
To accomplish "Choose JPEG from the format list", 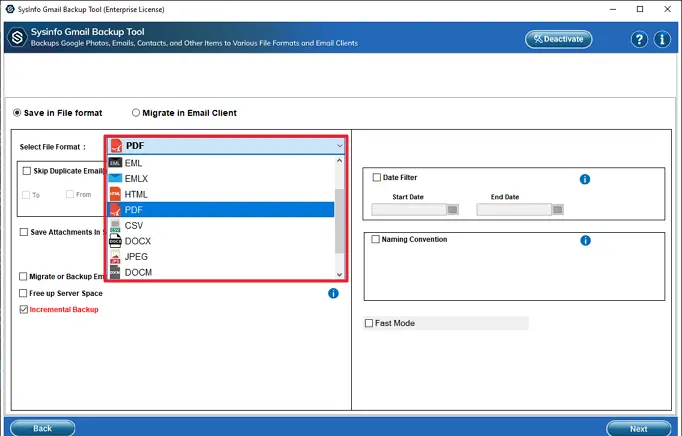I will (221, 257).
